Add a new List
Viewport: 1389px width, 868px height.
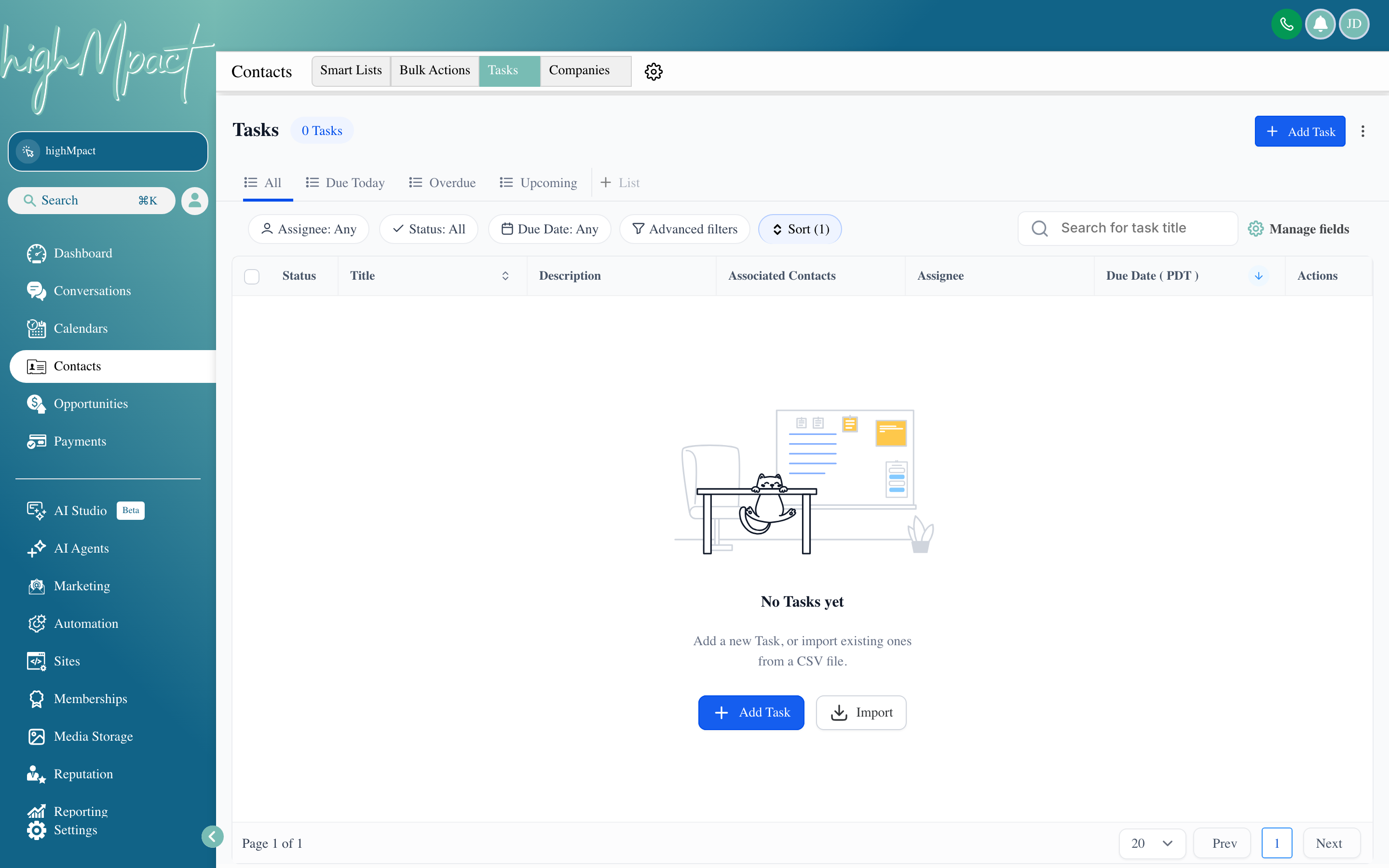pyautogui.click(x=620, y=183)
